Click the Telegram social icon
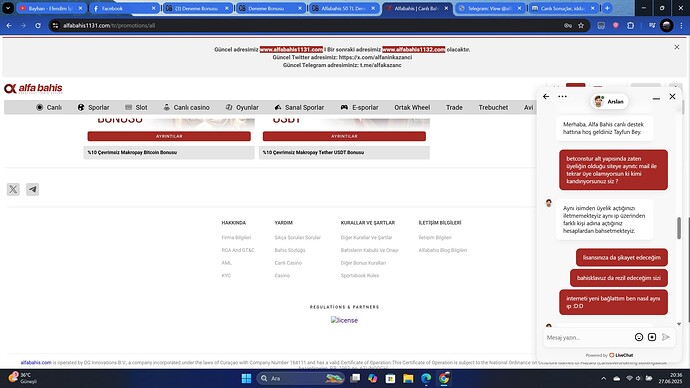690x388 pixels. [33, 189]
